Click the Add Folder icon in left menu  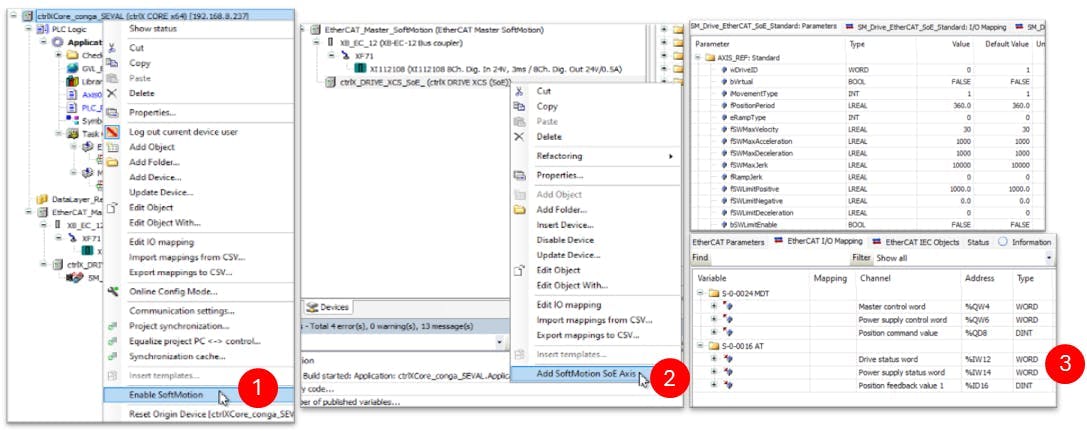[112, 162]
